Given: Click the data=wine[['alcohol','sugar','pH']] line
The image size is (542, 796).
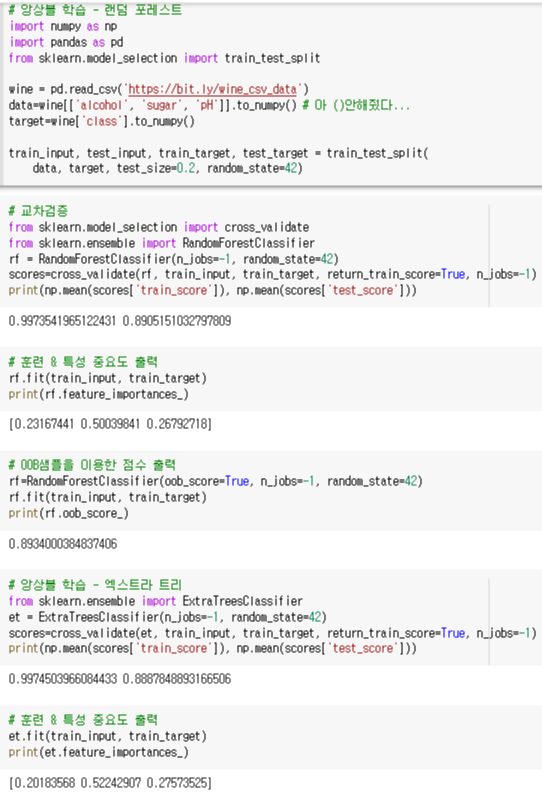Looking at the screenshot, I should 209,105.
